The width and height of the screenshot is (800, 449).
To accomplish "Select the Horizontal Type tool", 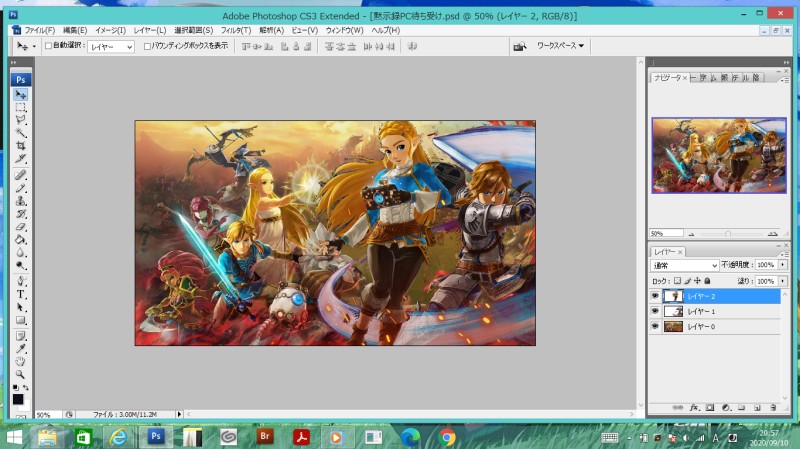I will click(x=20, y=295).
